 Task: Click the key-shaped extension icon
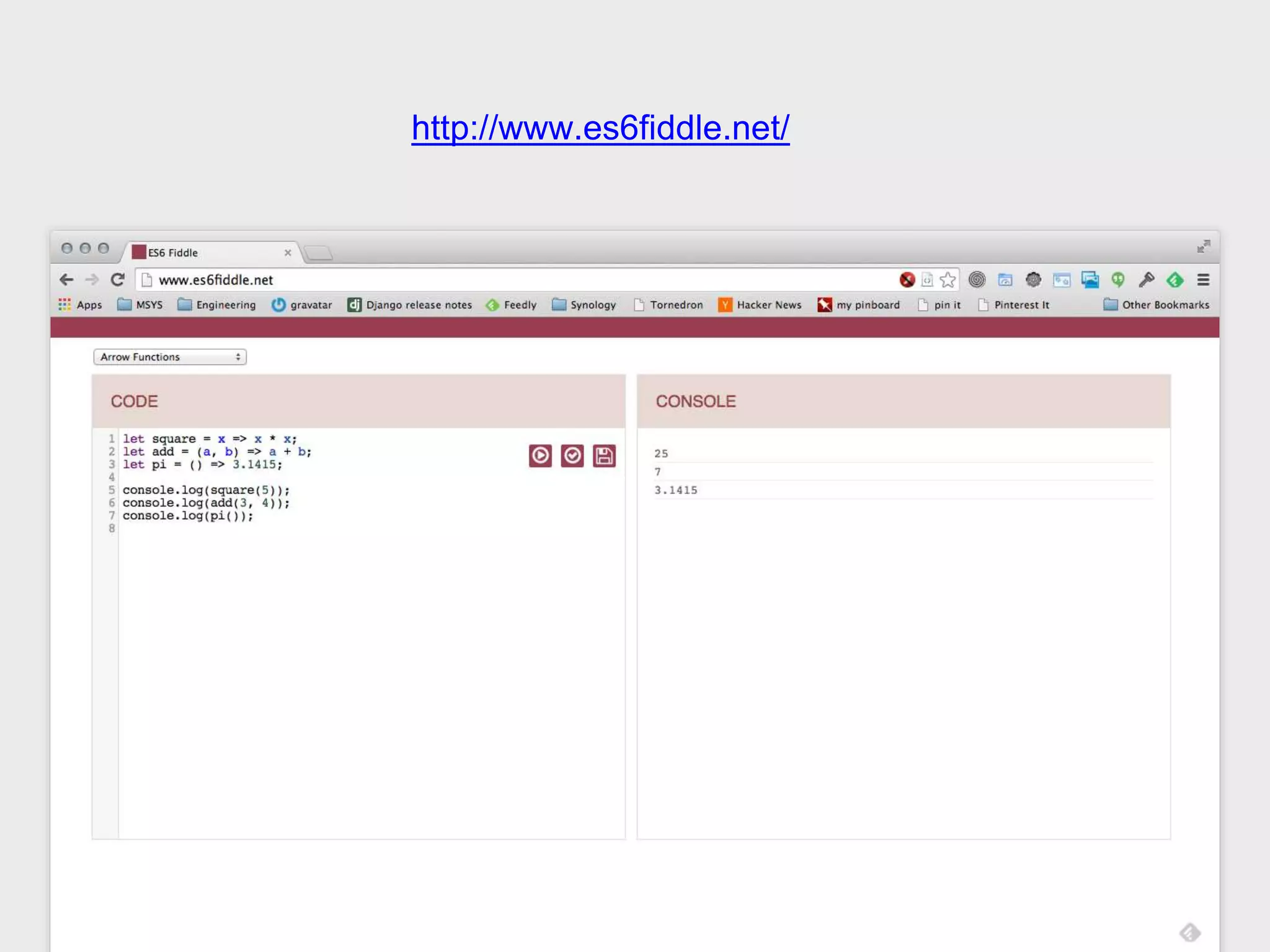(1146, 280)
